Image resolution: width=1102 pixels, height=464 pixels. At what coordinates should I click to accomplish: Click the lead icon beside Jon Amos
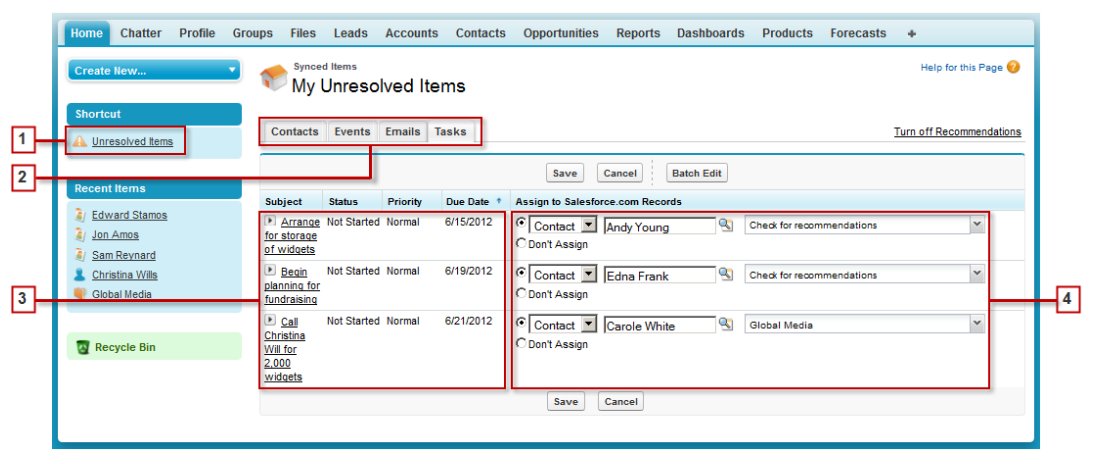coord(80,235)
